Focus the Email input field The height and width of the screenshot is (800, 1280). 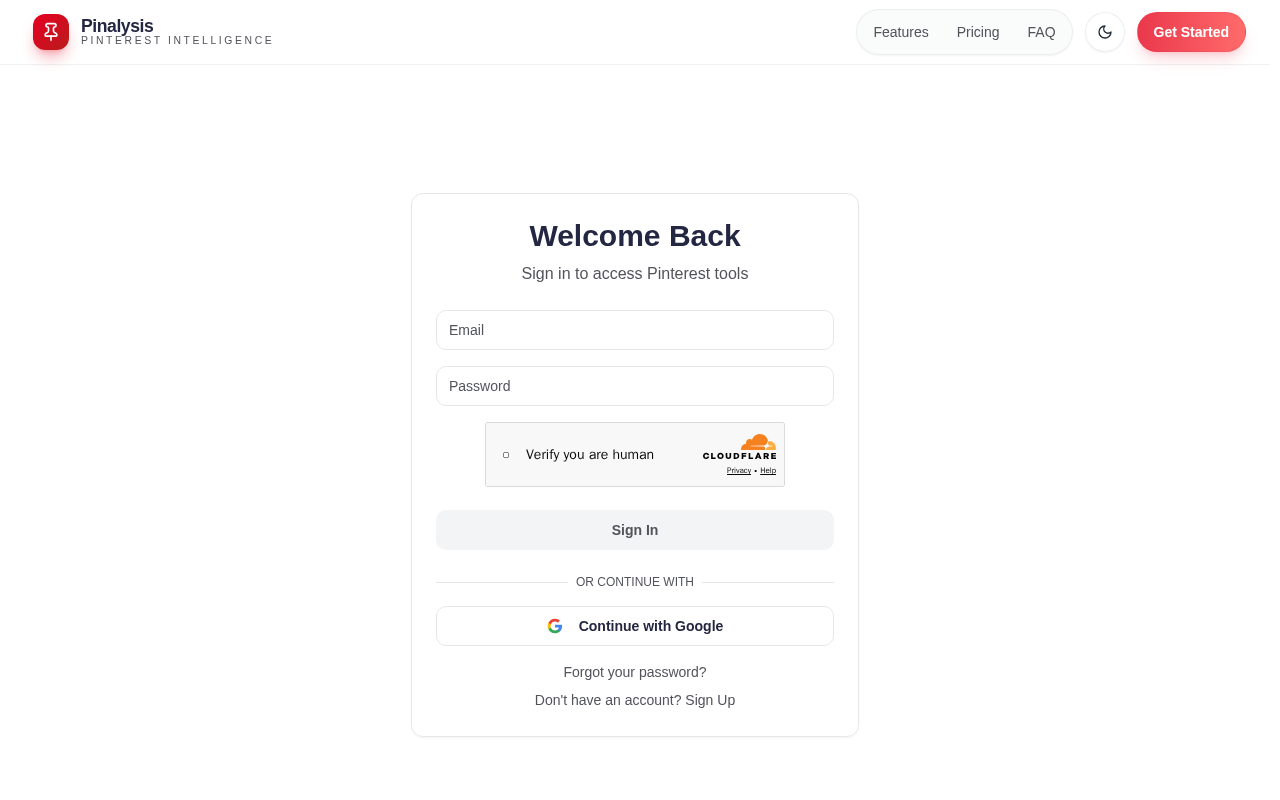point(635,330)
